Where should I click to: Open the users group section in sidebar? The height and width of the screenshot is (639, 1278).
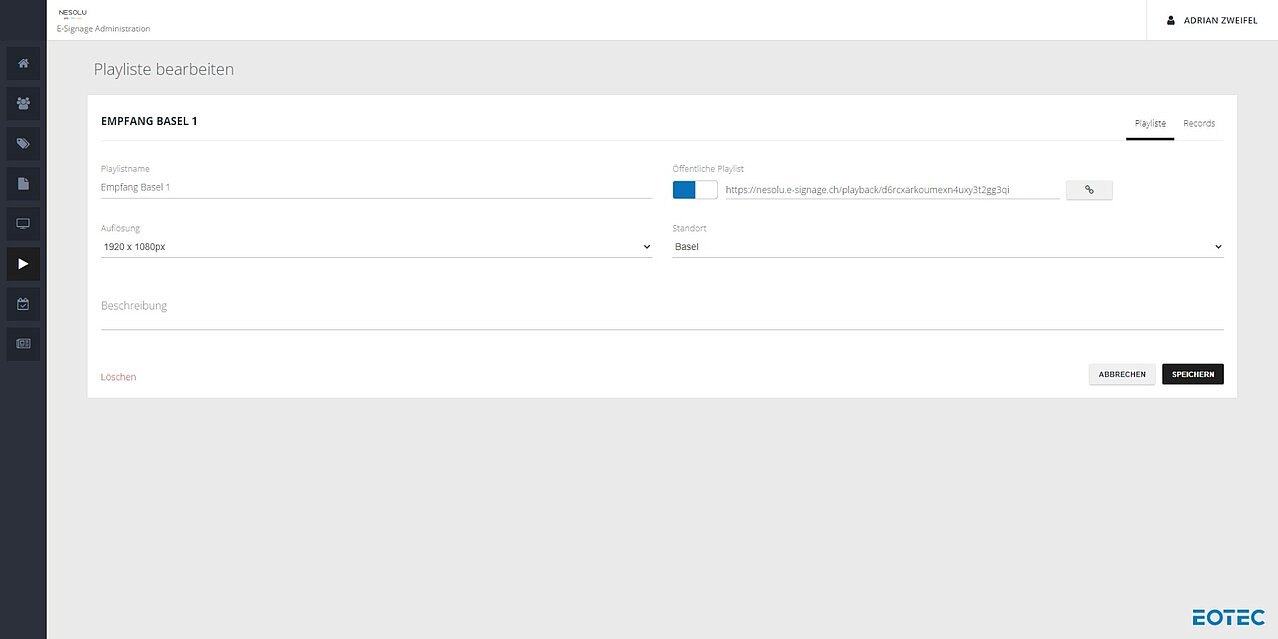pyautogui.click(x=23, y=103)
